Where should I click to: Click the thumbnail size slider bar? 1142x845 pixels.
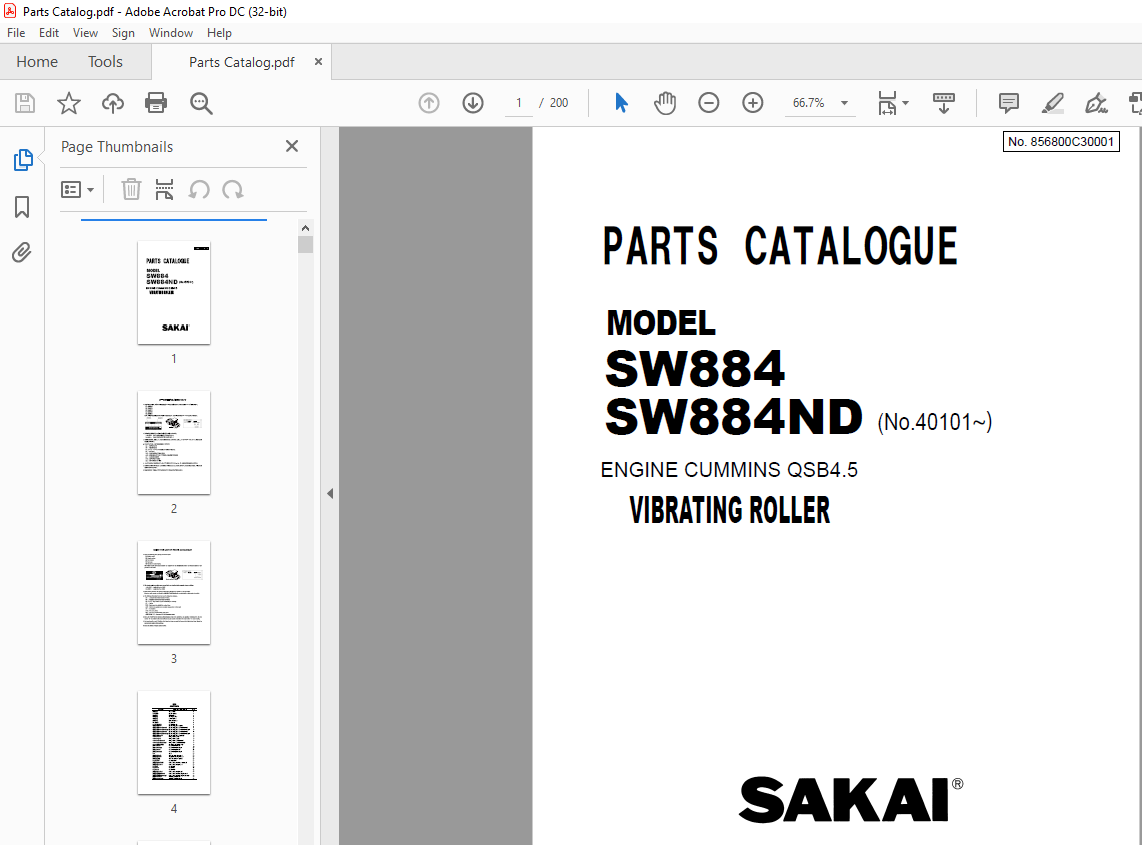(174, 219)
